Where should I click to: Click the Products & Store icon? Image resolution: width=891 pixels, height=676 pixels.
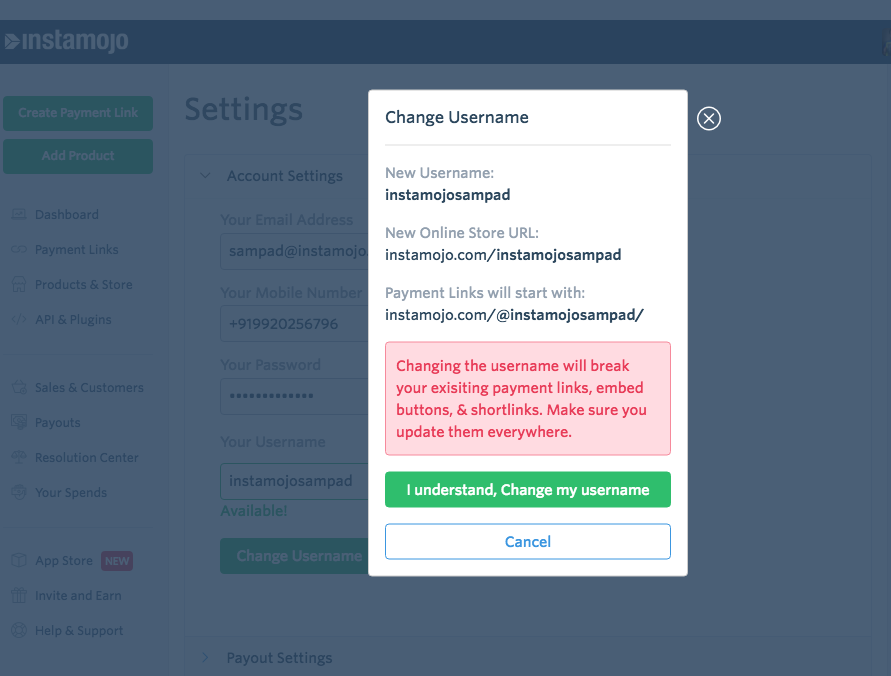(x=18, y=285)
